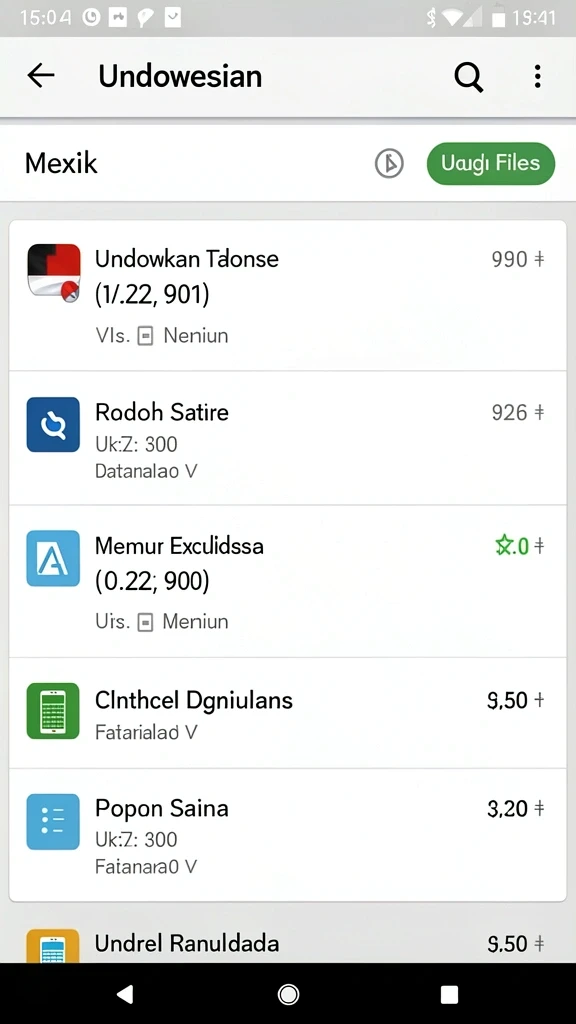Image resolution: width=576 pixels, height=1024 pixels.
Task: Tap the Android recent apps square button
Action: click(449, 994)
